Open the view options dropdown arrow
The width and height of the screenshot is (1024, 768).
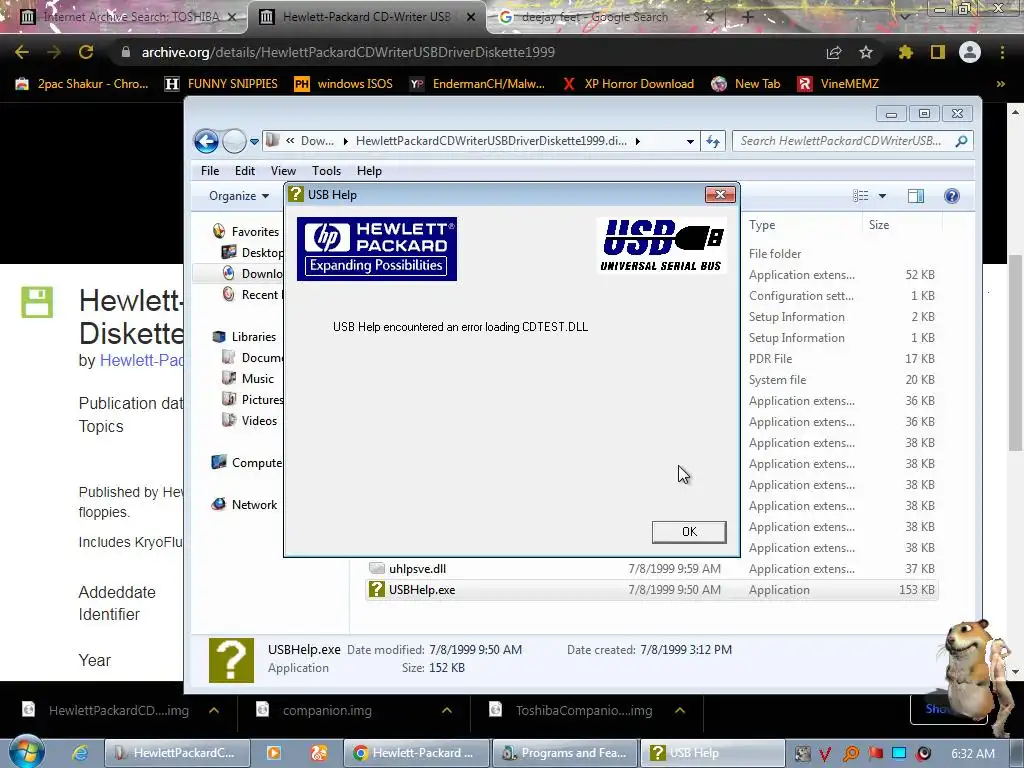click(x=882, y=196)
